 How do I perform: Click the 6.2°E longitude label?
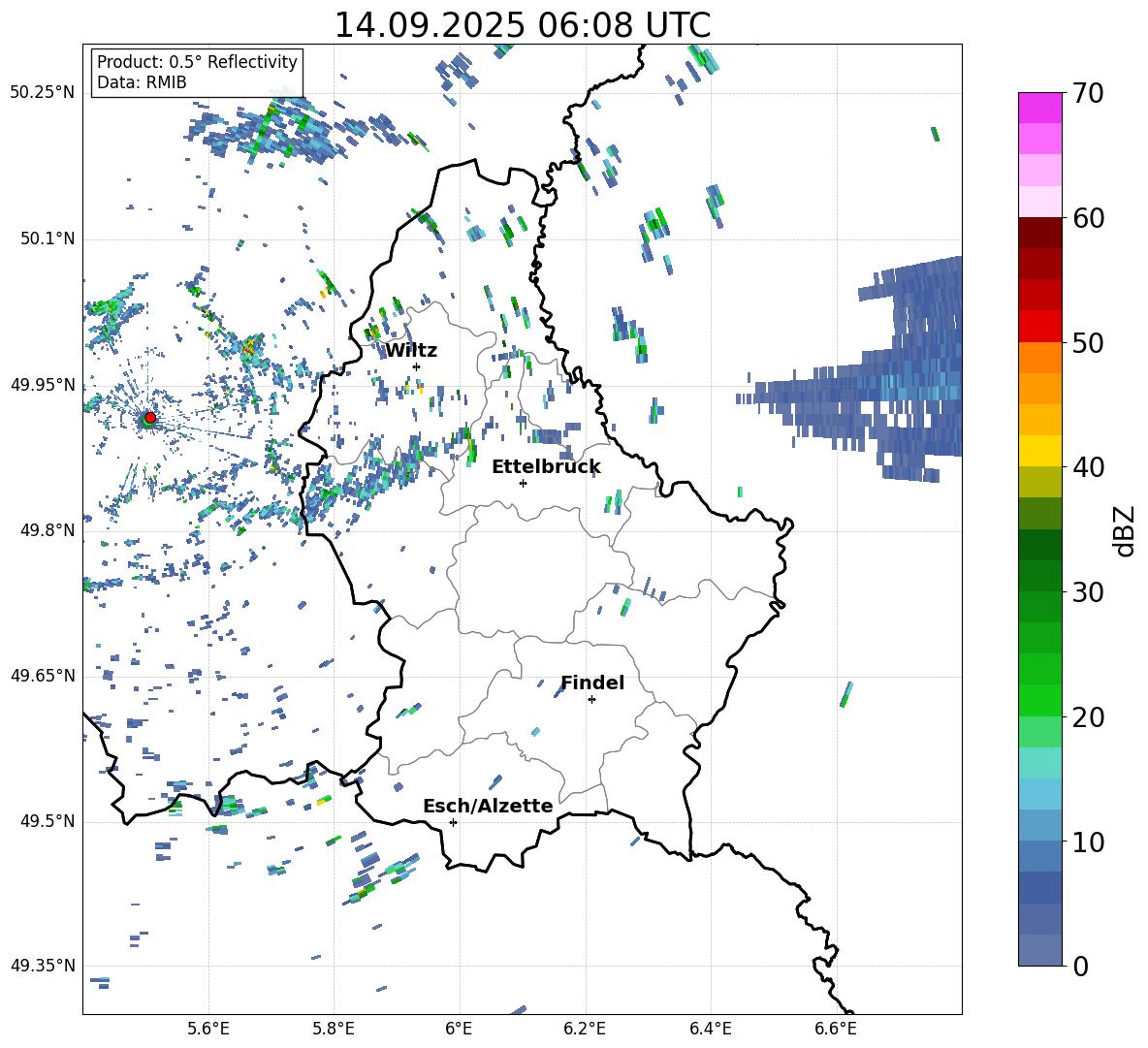(x=585, y=1029)
